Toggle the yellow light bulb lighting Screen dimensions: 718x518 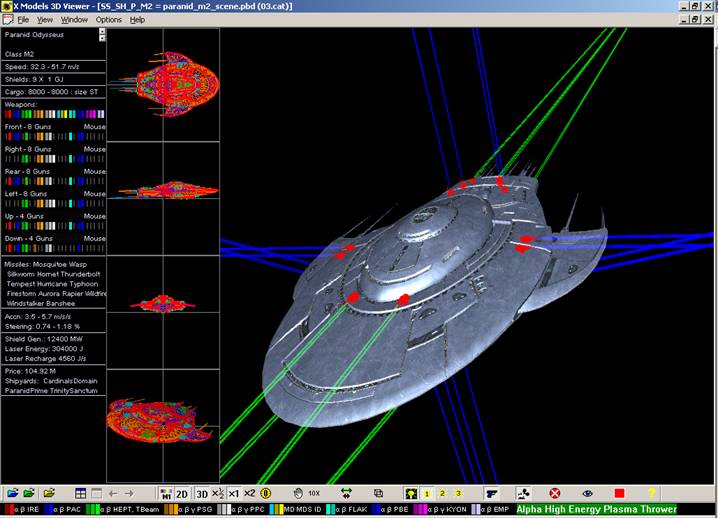click(x=410, y=493)
